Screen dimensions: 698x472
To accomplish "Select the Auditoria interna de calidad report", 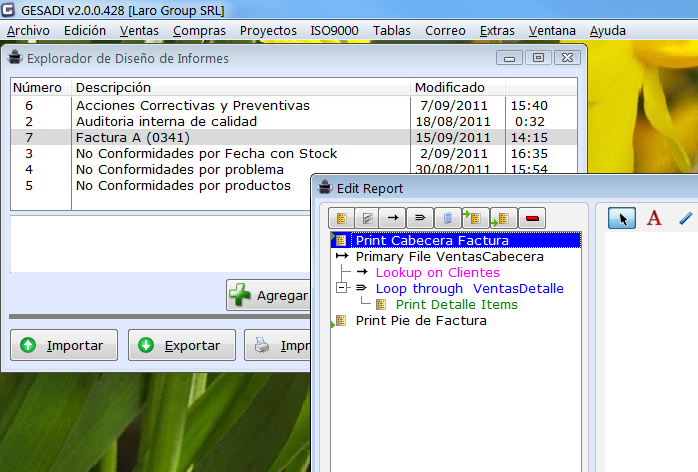I will click(x=166, y=122).
